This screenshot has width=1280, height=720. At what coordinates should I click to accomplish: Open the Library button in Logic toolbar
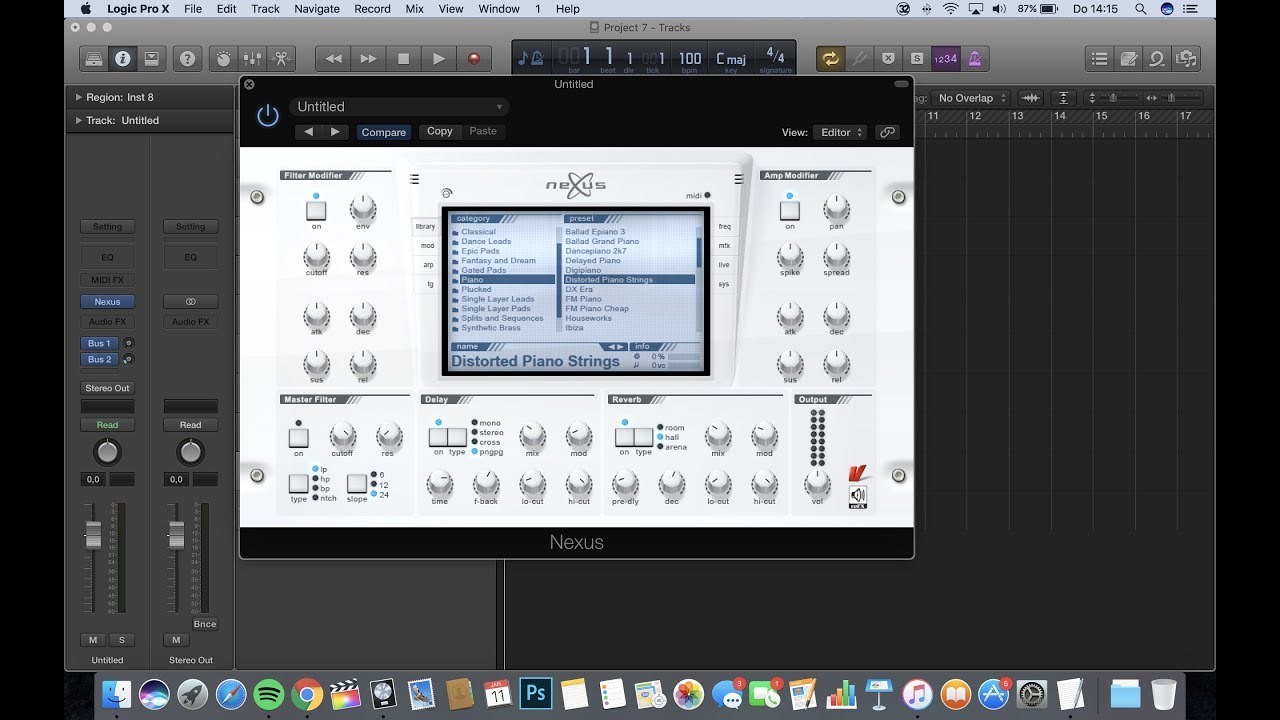(x=93, y=58)
